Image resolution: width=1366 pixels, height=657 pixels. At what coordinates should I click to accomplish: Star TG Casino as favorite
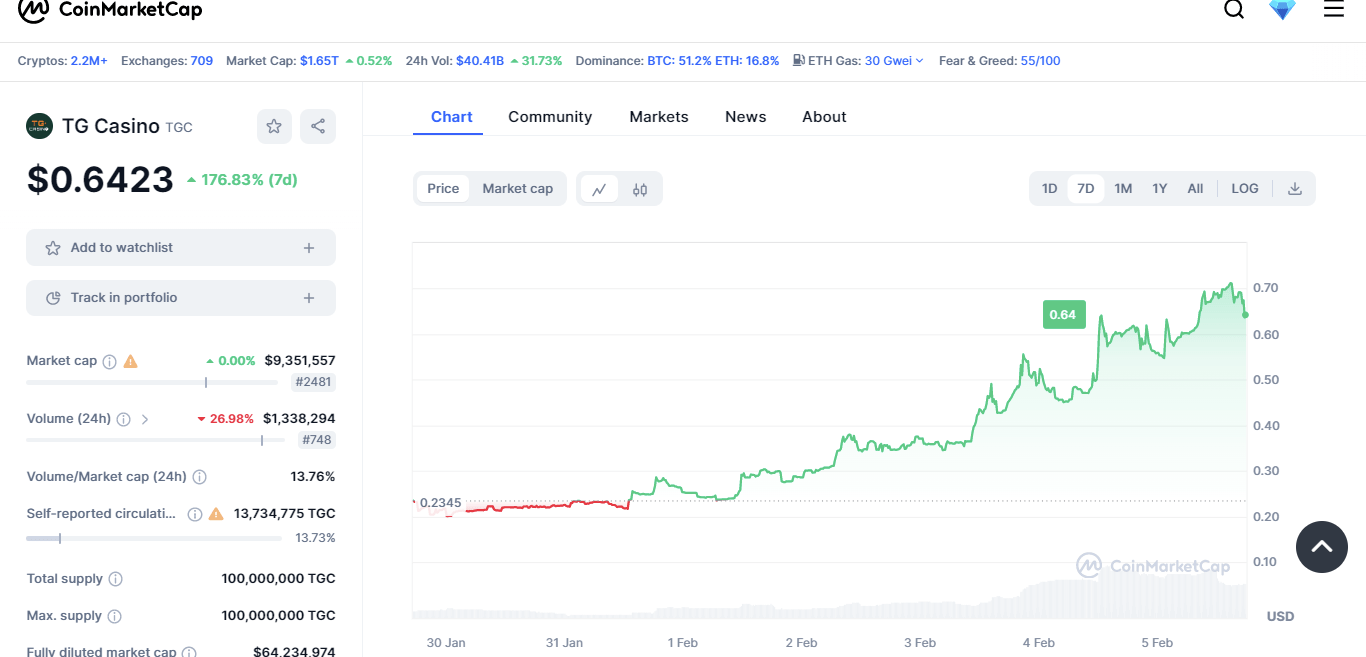pos(274,126)
